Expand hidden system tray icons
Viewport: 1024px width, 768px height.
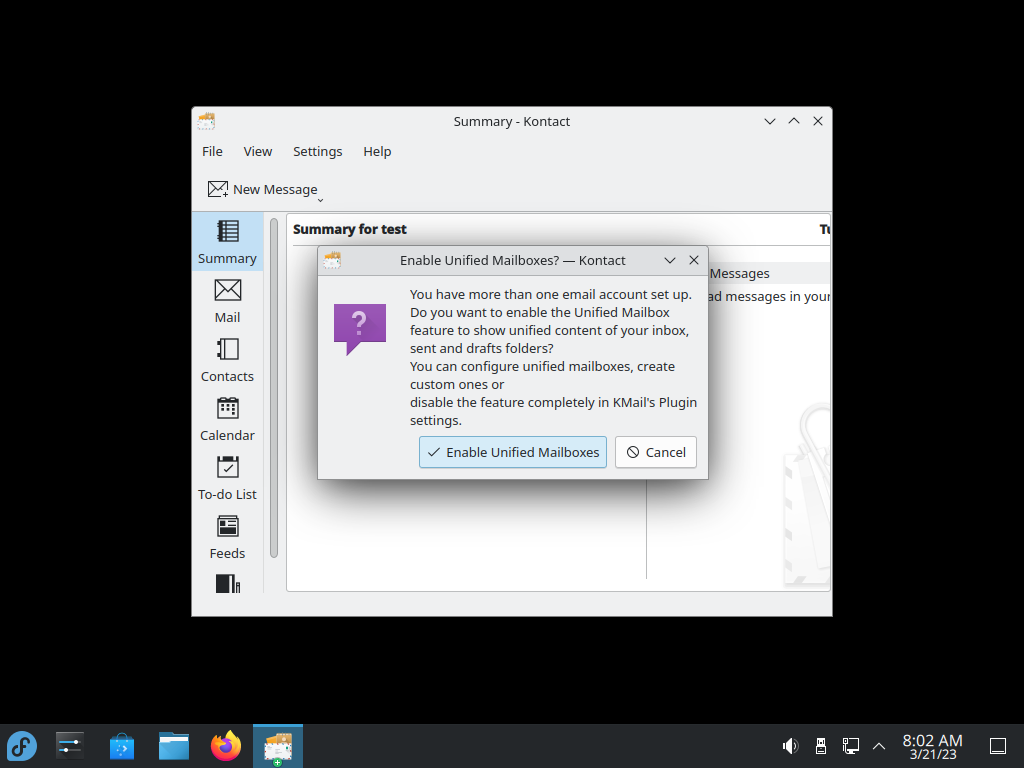tap(879, 746)
